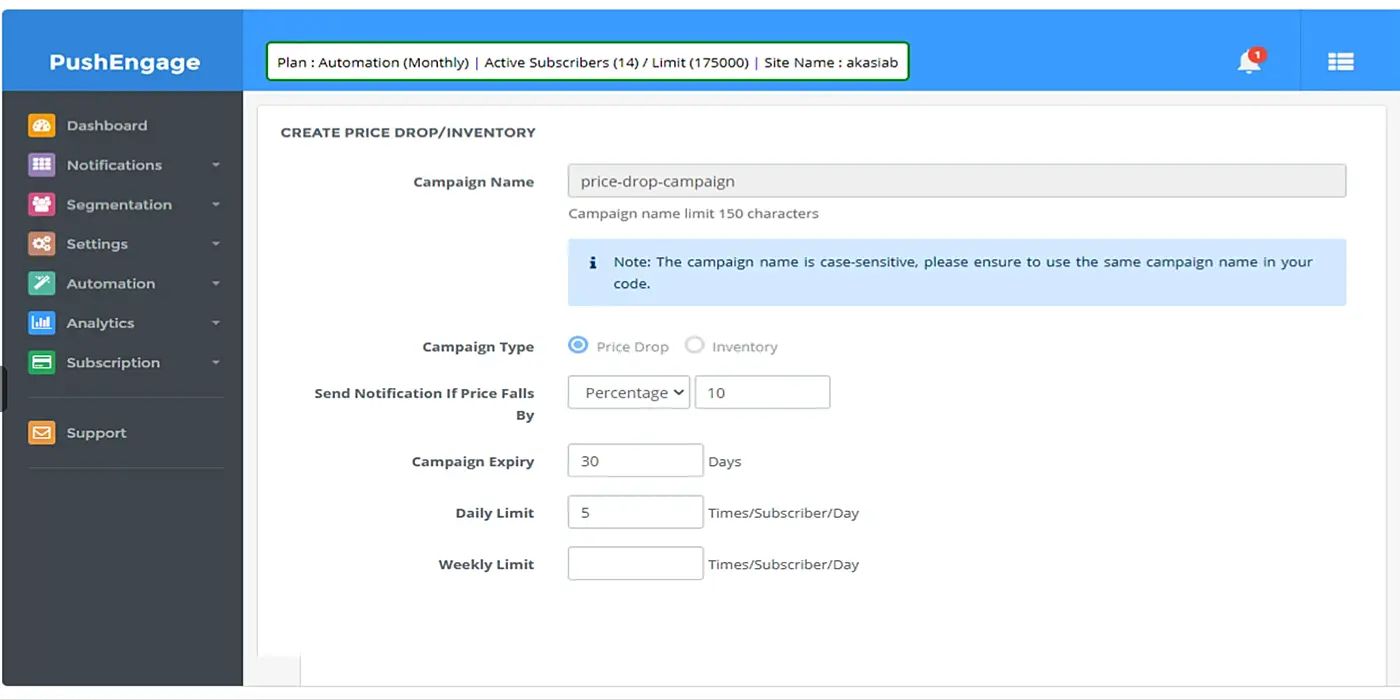Viewport: 1400px width, 700px height.
Task: Open the notification bell alerts
Action: point(1249,62)
